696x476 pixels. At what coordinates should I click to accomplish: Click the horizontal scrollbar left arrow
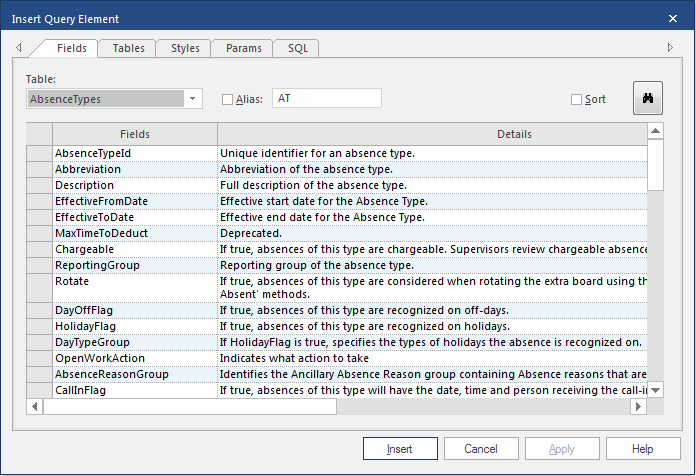(35, 406)
